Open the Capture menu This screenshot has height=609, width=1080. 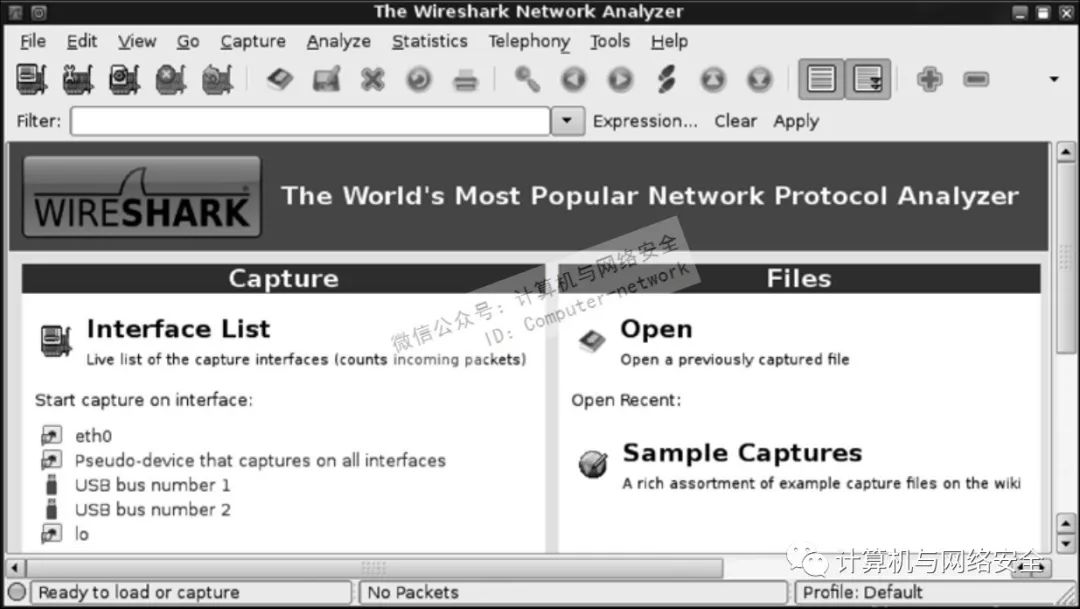[x=253, y=42]
